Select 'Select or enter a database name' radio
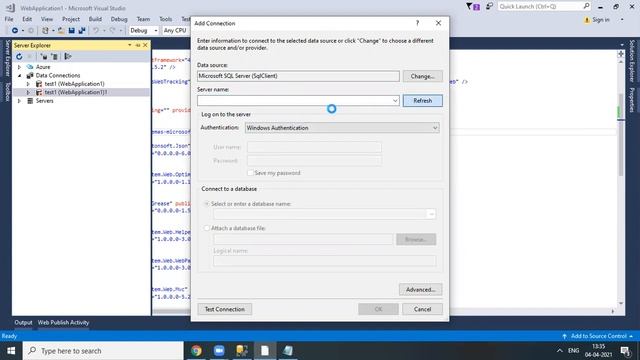 207,204
